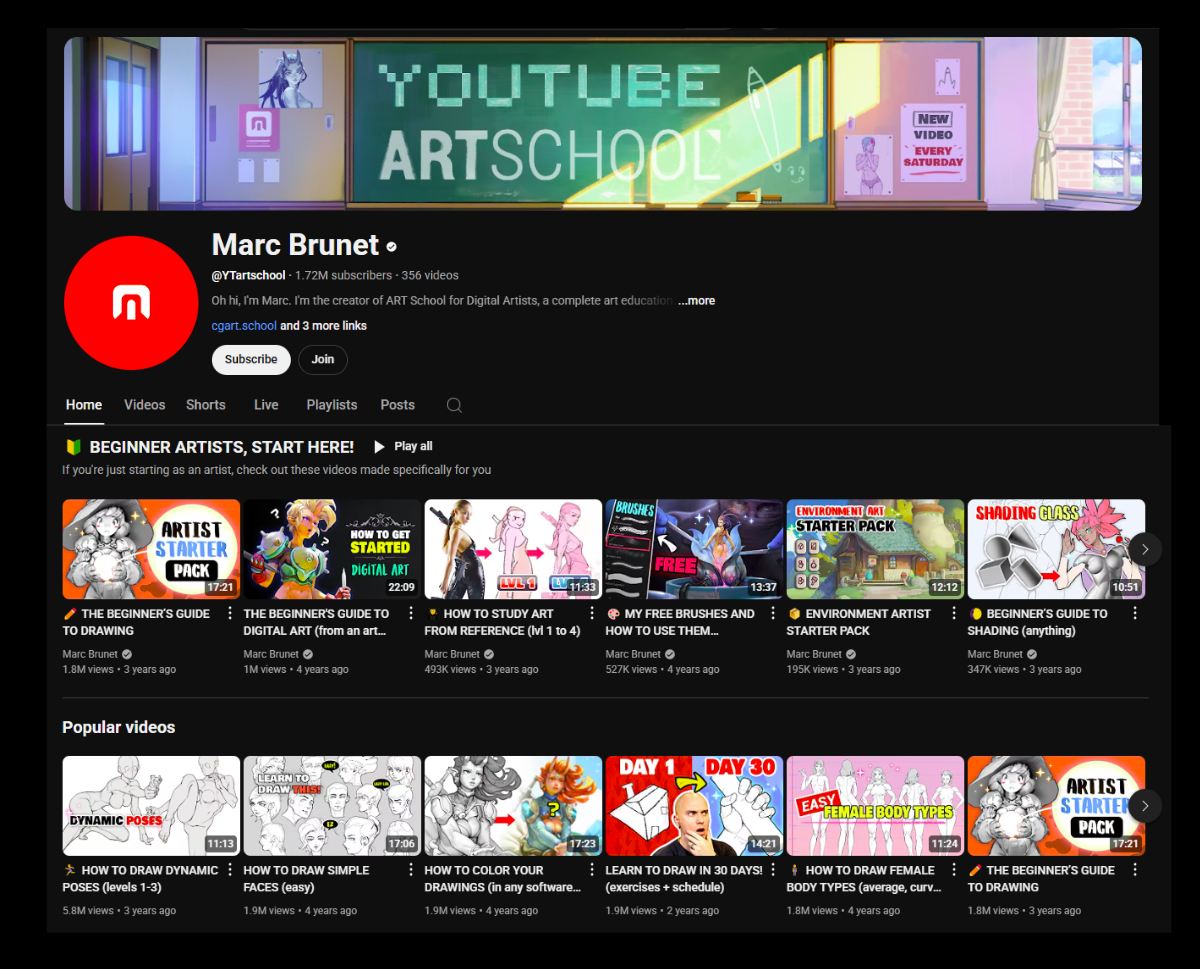
Task: Open options menu for MY FREE BRUSHES video
Action: 773,614
